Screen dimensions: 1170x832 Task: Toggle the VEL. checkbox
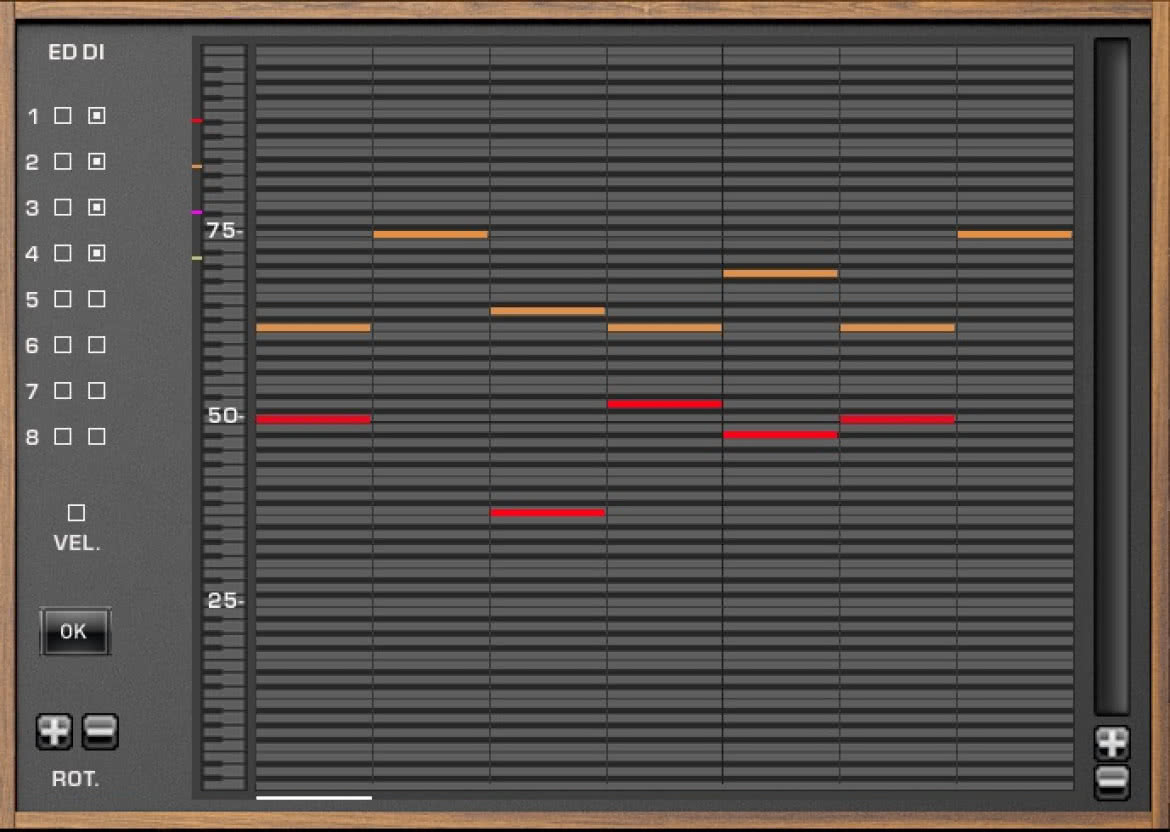(76, 513)
